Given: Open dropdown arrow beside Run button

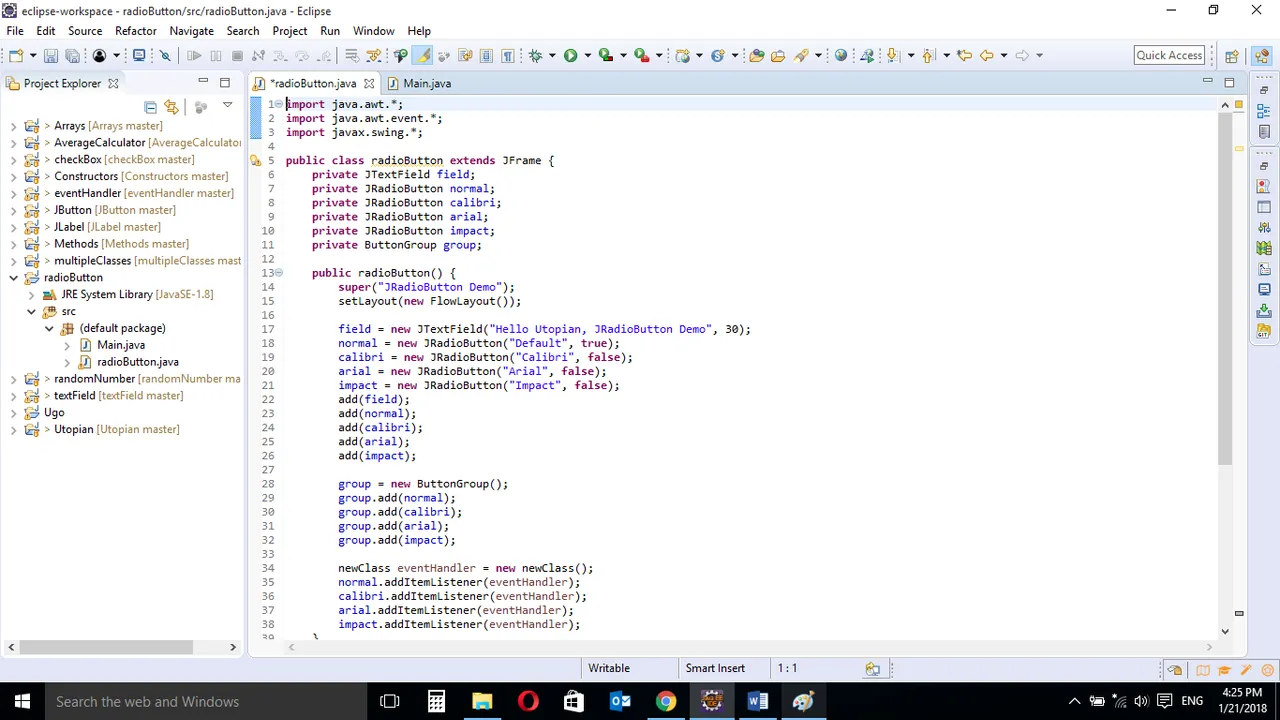Looking at the screenshot, I should 587,55.
